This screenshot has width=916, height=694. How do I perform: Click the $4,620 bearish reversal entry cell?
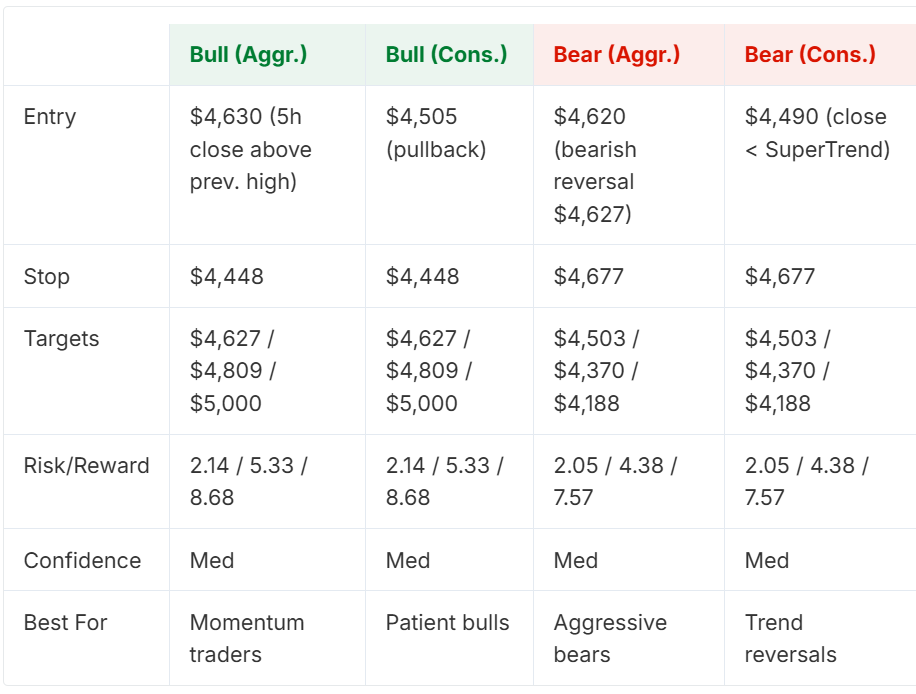(x=629, y=165)
